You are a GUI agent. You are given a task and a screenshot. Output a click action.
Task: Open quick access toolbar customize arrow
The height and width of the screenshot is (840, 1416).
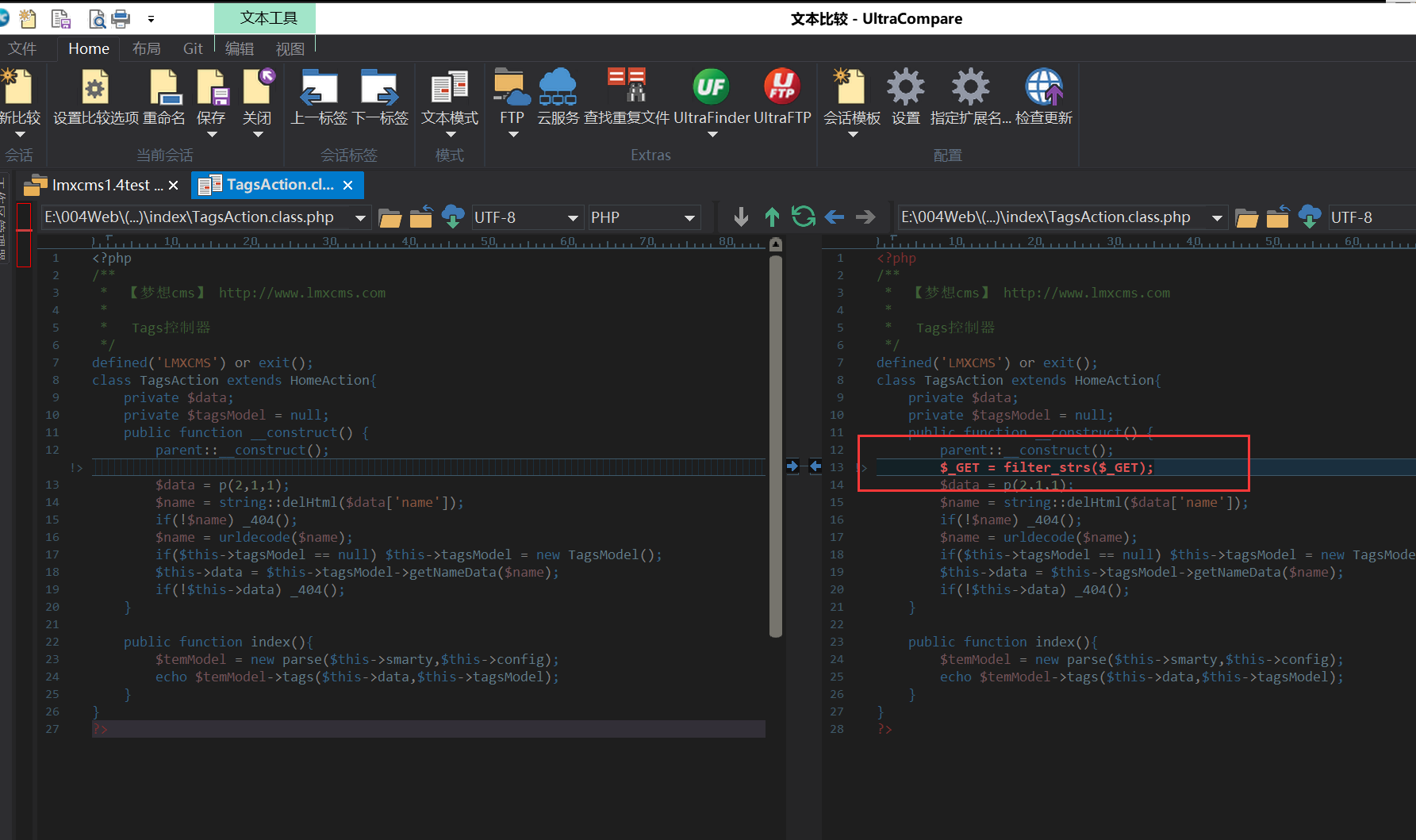pyautogui.click(x=151, y=18)
